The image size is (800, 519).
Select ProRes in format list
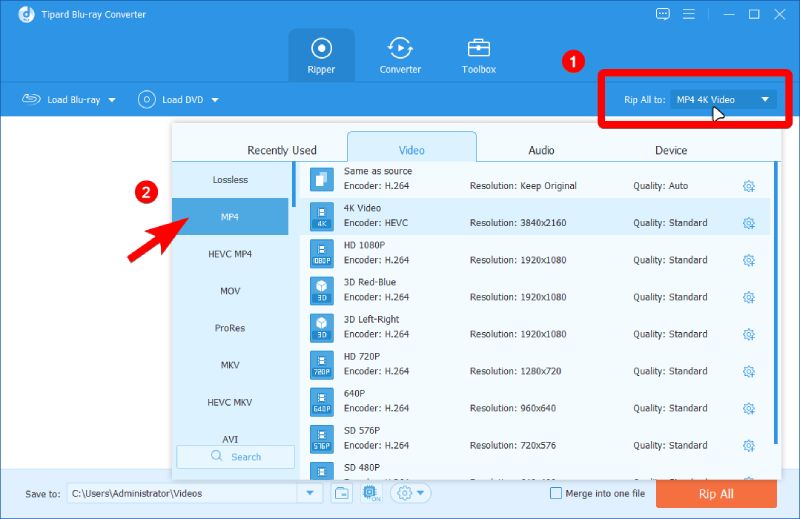click(x=230, y=328)
